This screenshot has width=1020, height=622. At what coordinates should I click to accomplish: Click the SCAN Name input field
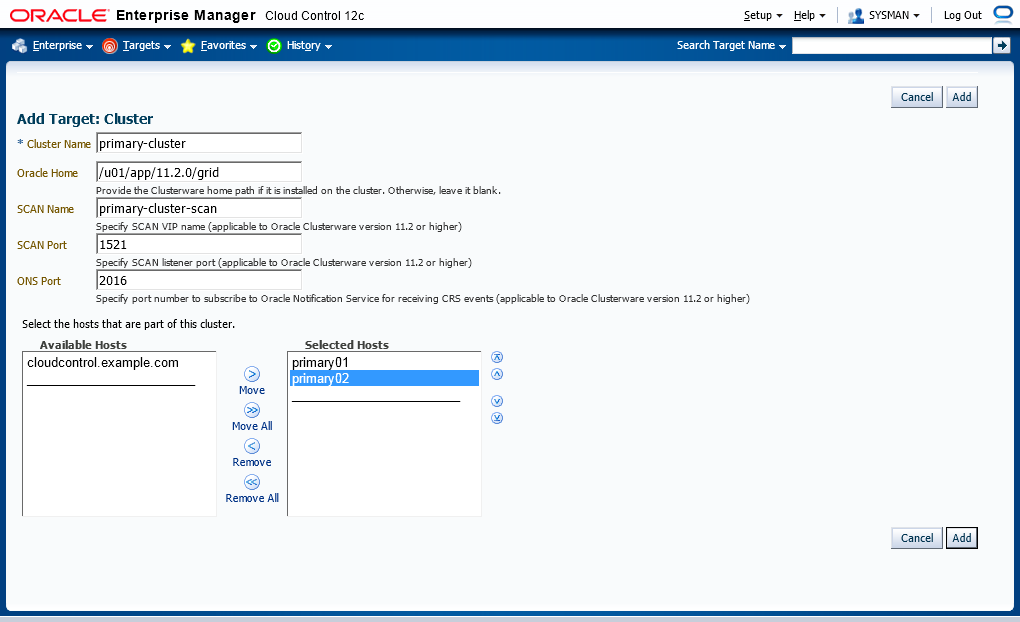pyautogui.click(x=198, y=208)
